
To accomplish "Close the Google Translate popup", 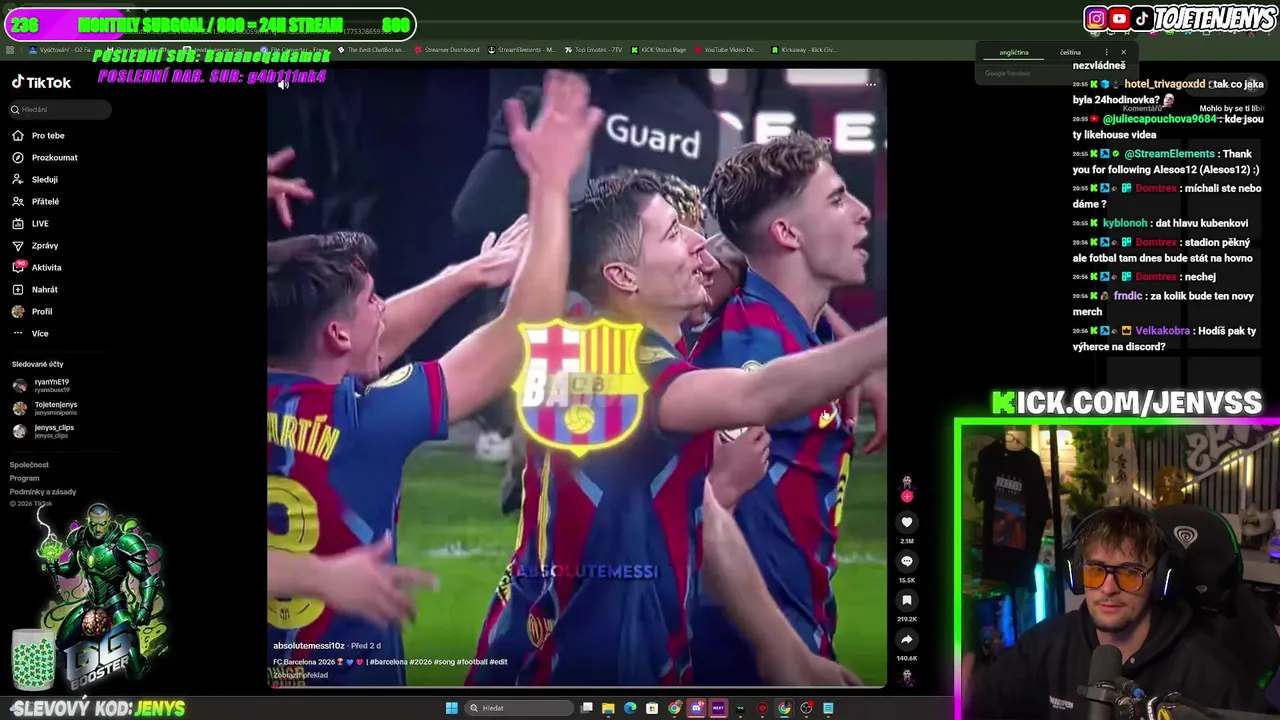I will click(1123, 52).
